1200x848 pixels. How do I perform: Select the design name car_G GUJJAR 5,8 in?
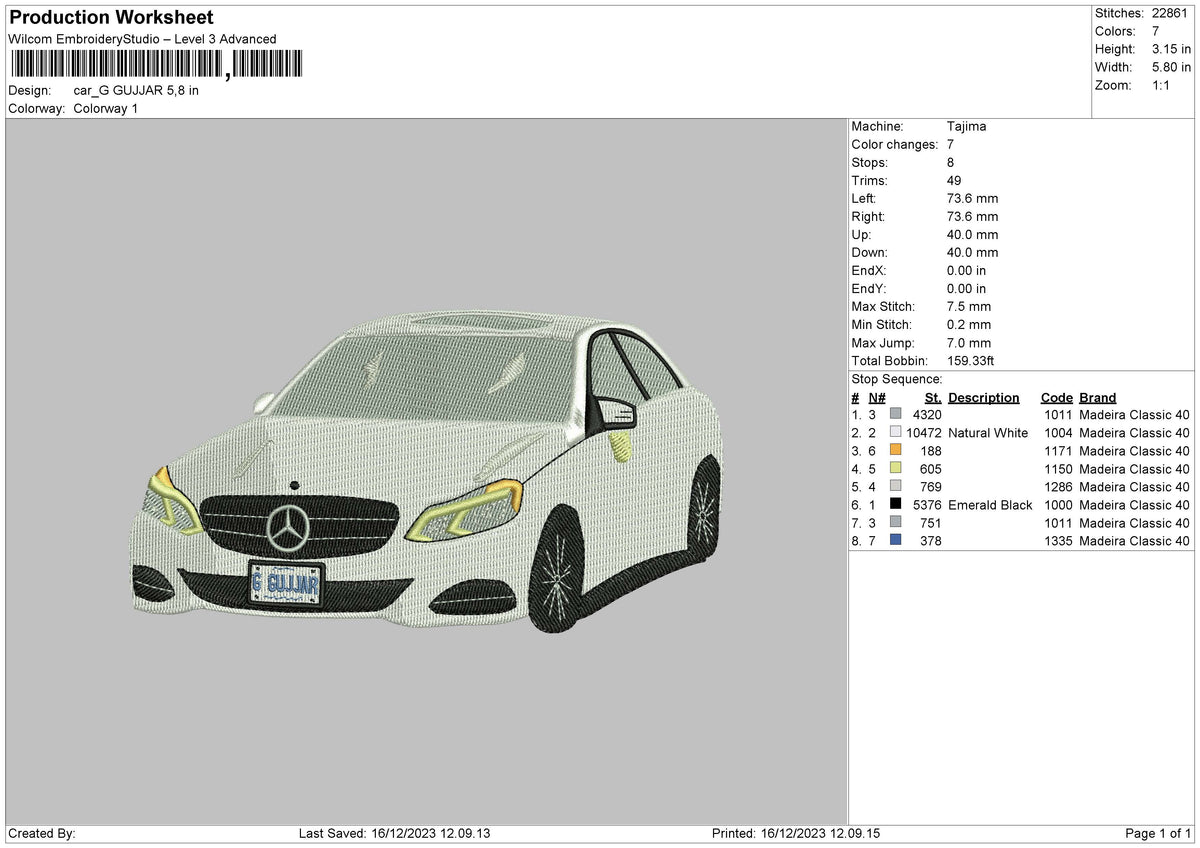(136, 91)
